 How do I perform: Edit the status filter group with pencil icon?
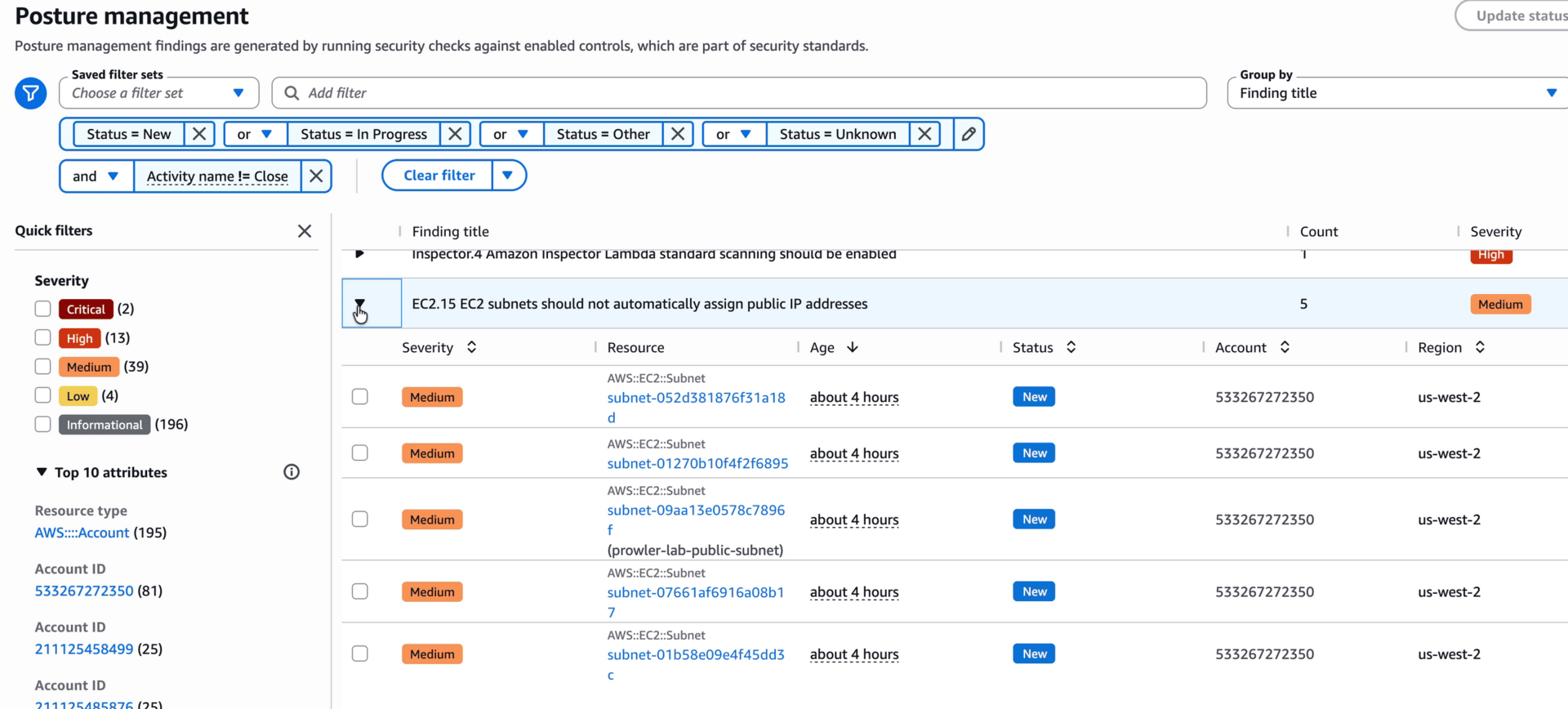[969, 134]
